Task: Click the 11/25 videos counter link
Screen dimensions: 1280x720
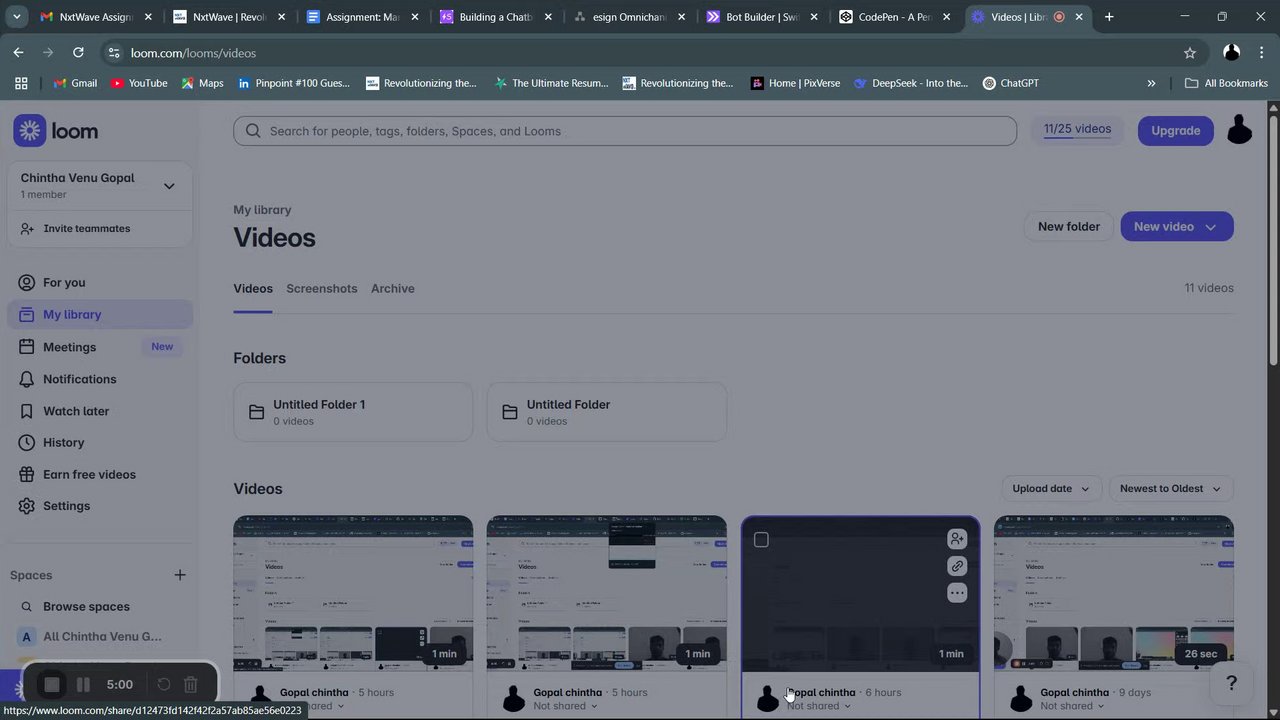Action: pos(1077,129)
